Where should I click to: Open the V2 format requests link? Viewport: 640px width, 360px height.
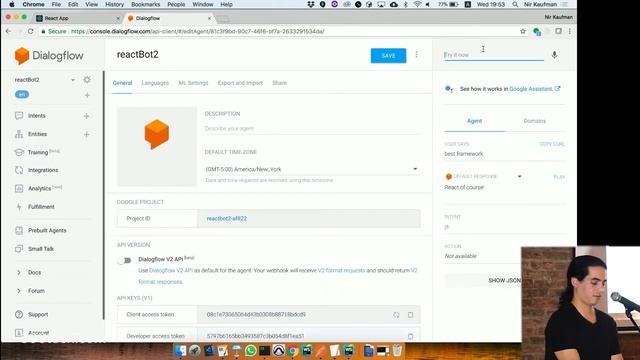pos(341,271)
